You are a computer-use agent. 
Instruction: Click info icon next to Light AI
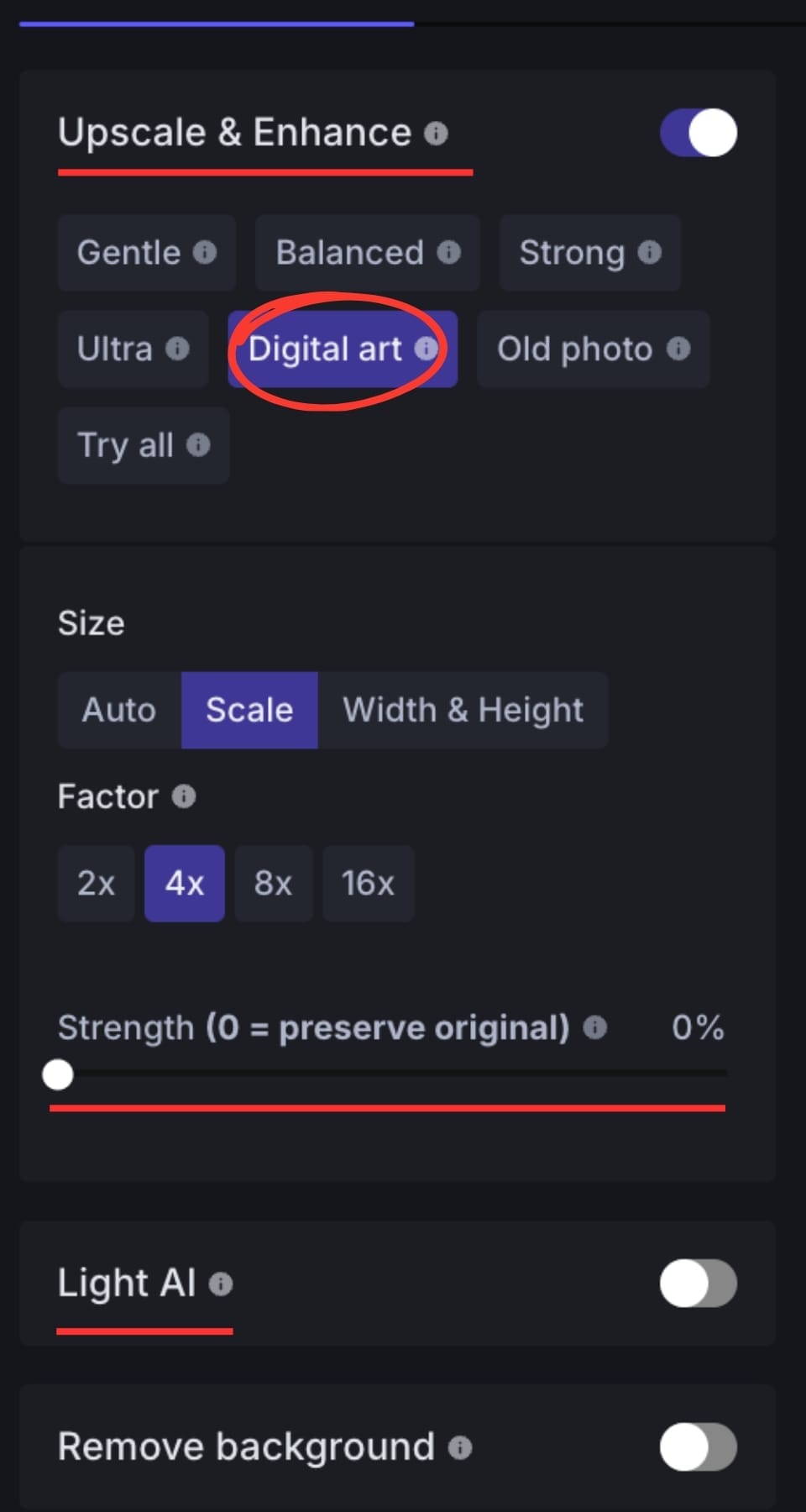[x=221, y=1284]
